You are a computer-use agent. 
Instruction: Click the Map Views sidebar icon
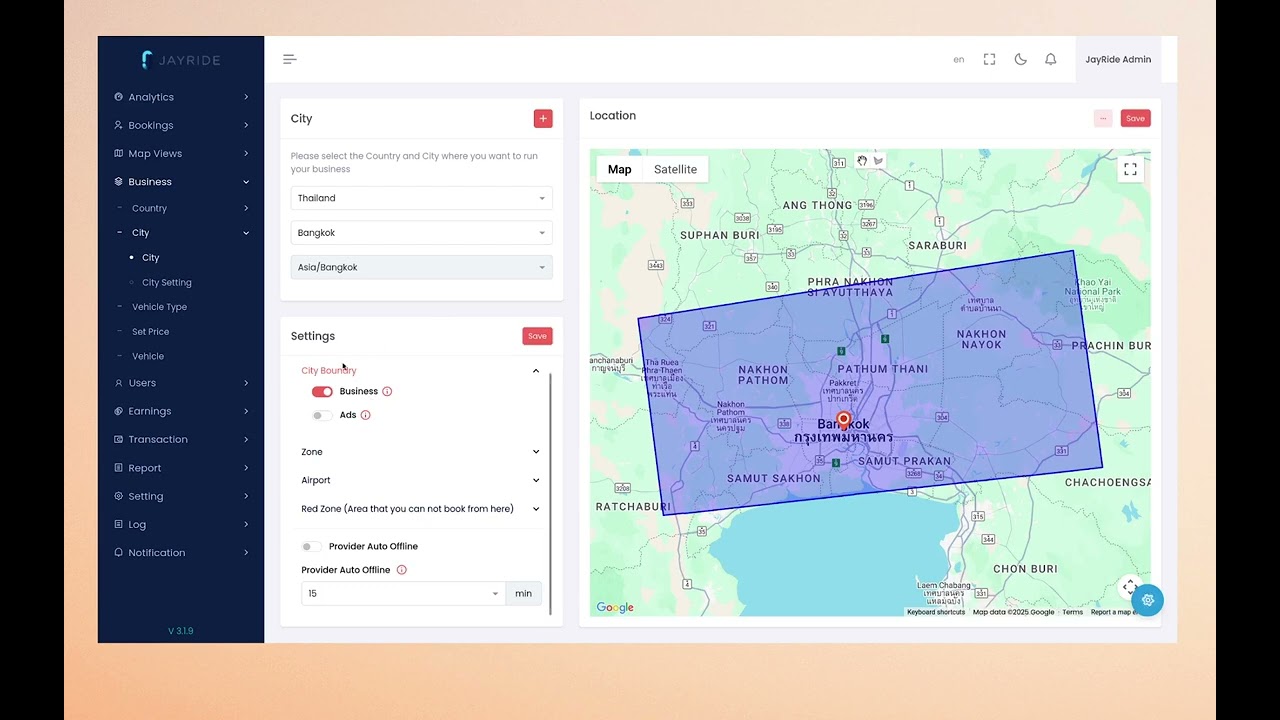point(119,153)
